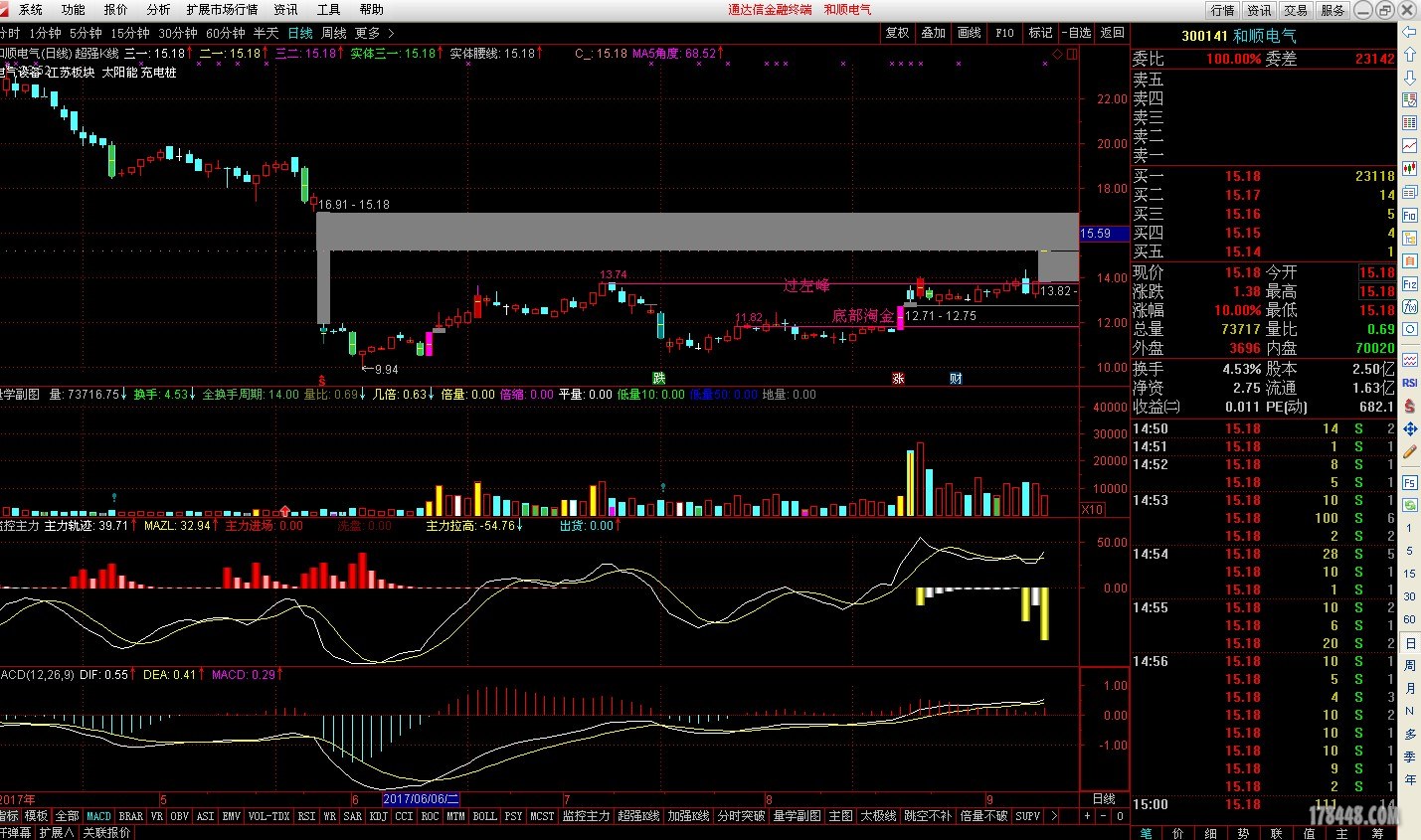The width and height of the screenshot is (1421, 840).
Task: Open the 扩展市场行情 menu
Action: pyautogui.click(x=222, y=9)
